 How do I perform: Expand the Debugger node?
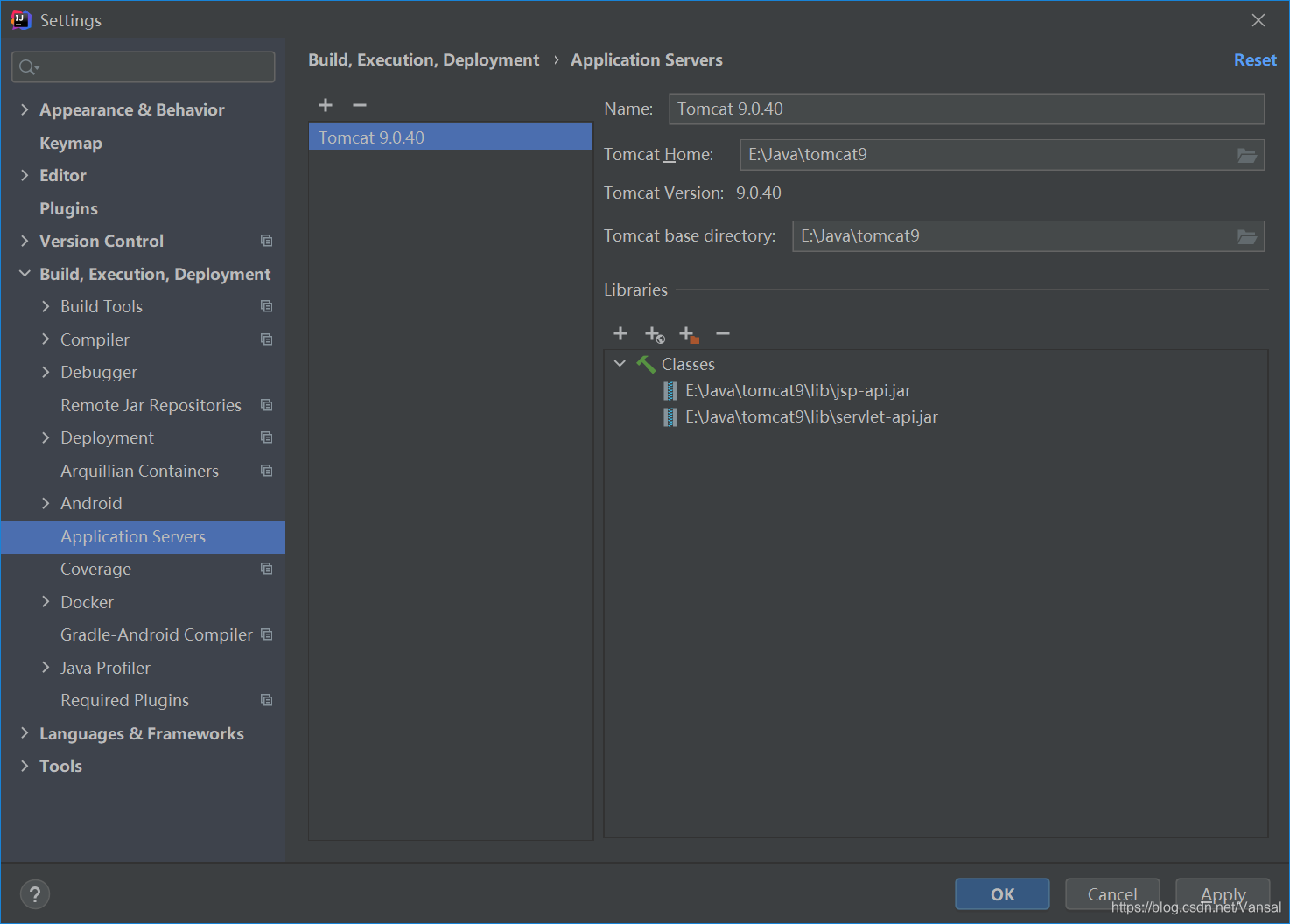46,372
